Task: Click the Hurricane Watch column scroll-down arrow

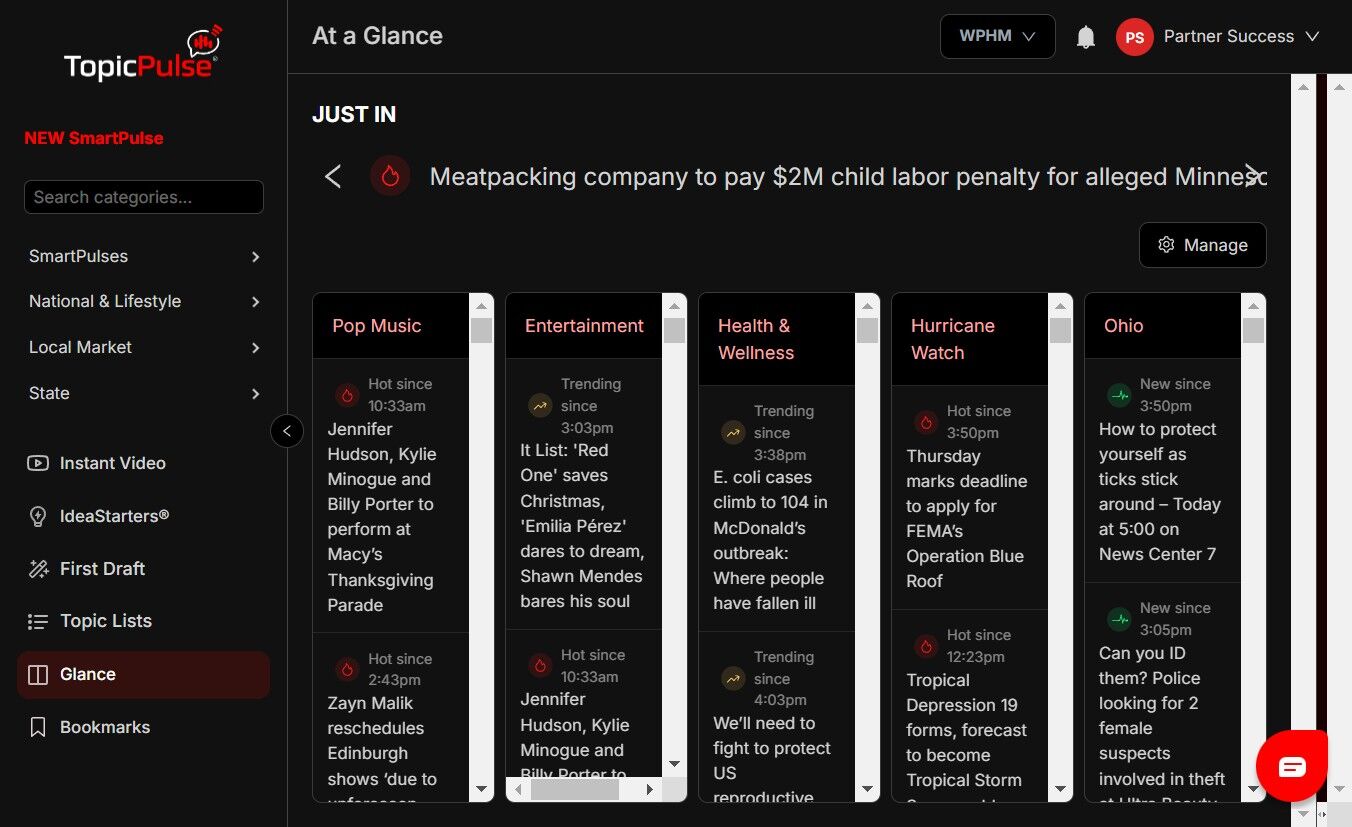Action: tap(1060, 790)
